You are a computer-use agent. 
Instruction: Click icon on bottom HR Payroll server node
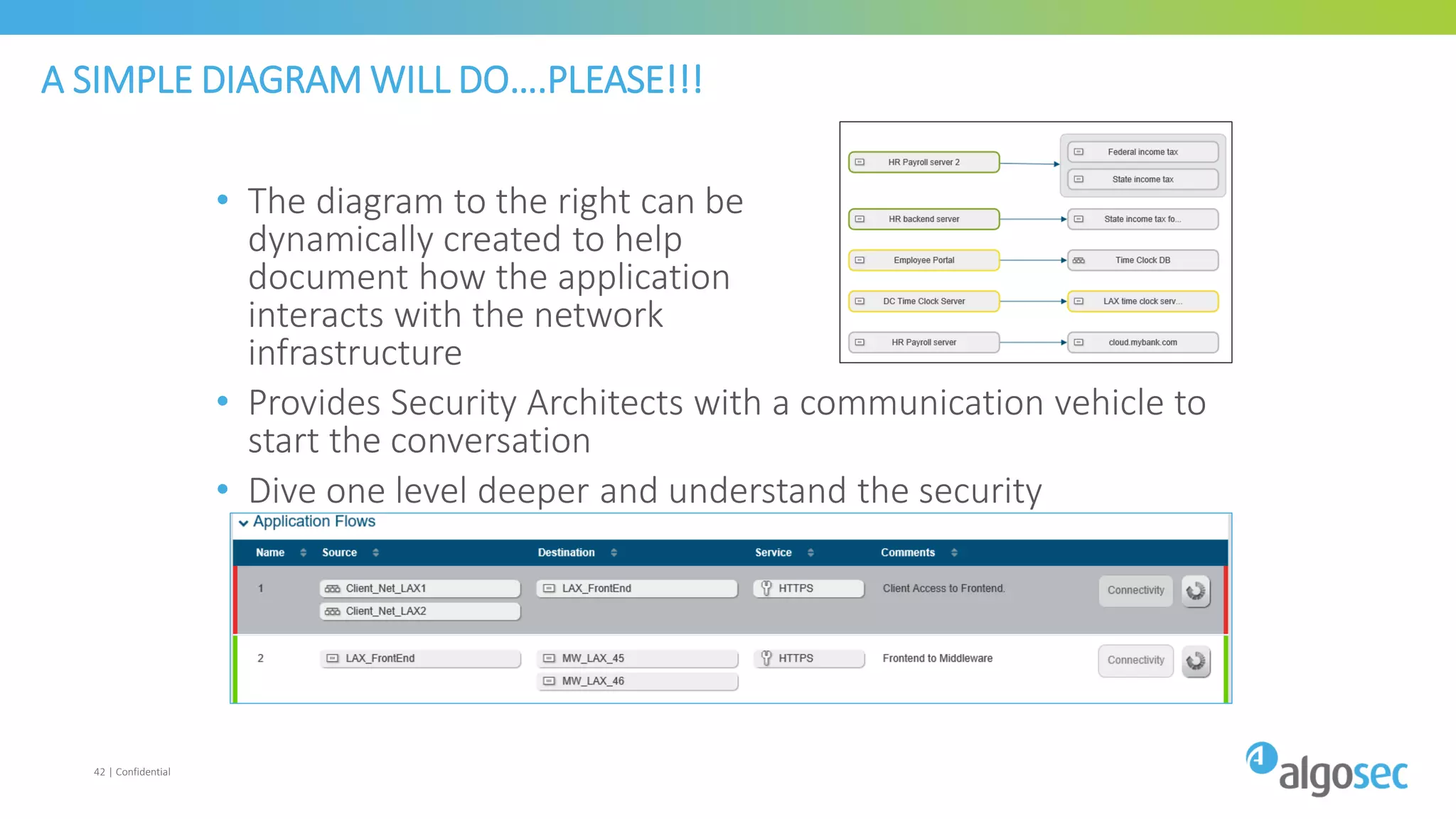(x=860, y=343)
